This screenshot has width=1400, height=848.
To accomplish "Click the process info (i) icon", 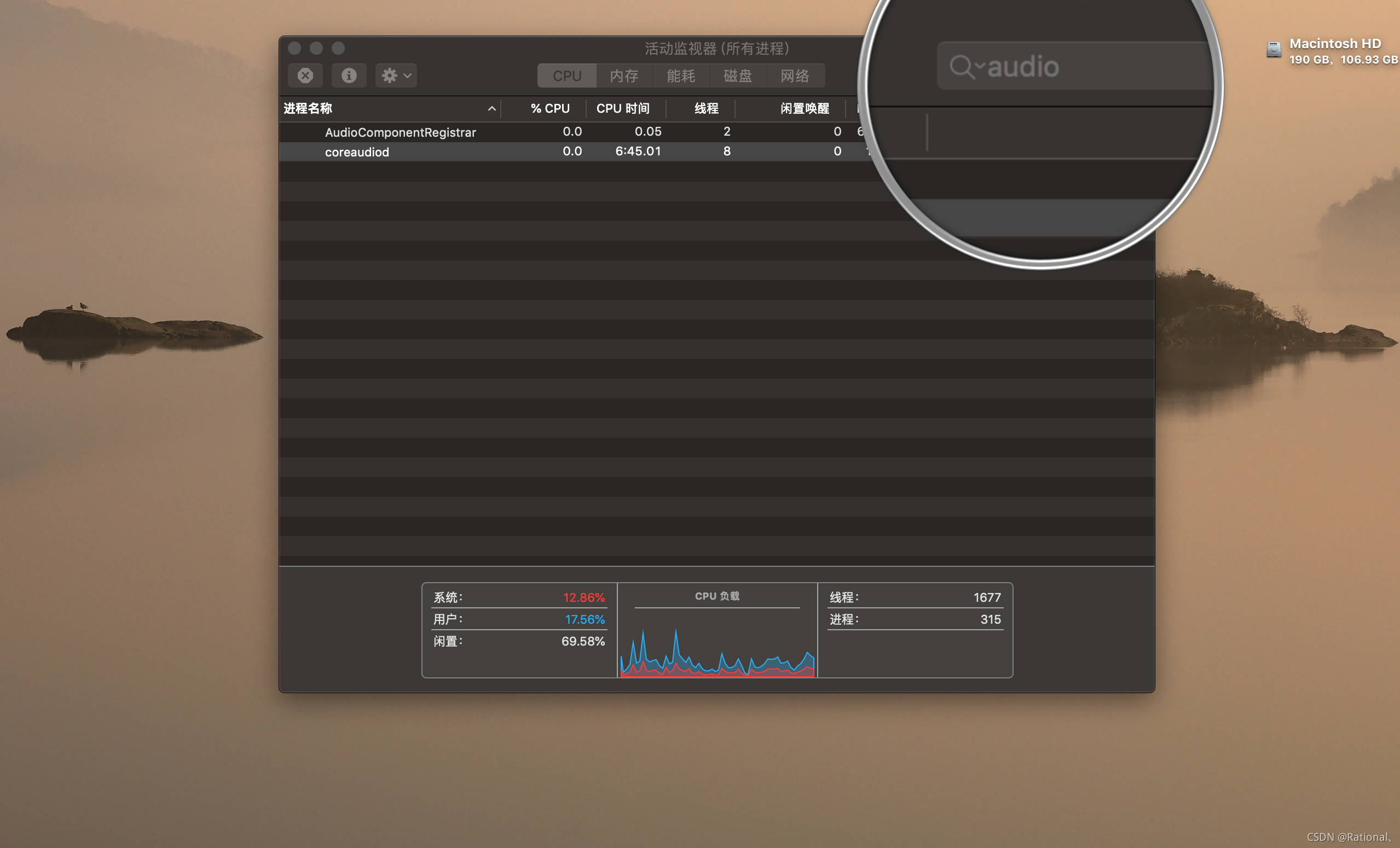I will tap(349, 75).
